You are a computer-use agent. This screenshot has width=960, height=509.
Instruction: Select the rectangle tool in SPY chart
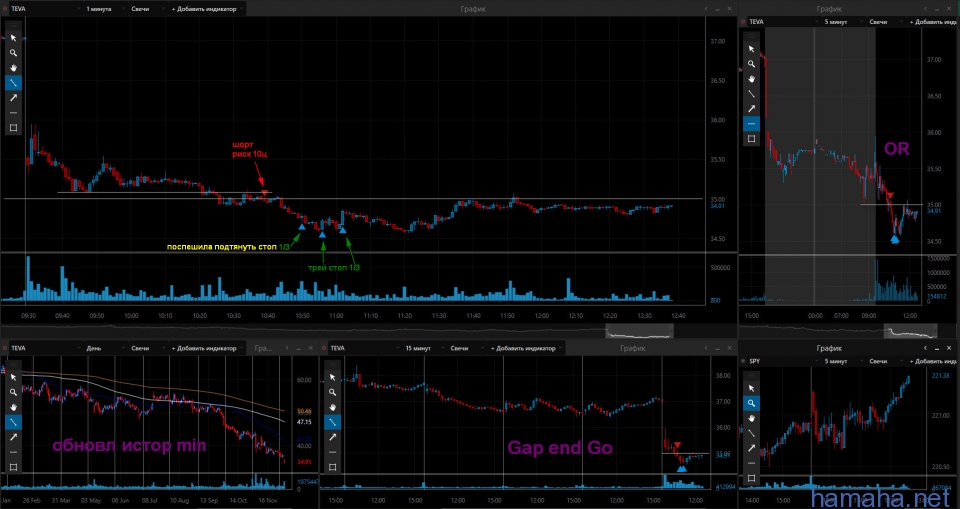(x=751, y=478)
